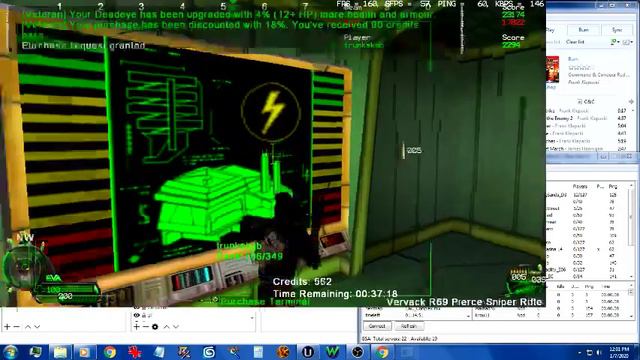Switch to Burn tab in Media Player
The width and height of the screenshot is (640, 360).
pos(584,30)
